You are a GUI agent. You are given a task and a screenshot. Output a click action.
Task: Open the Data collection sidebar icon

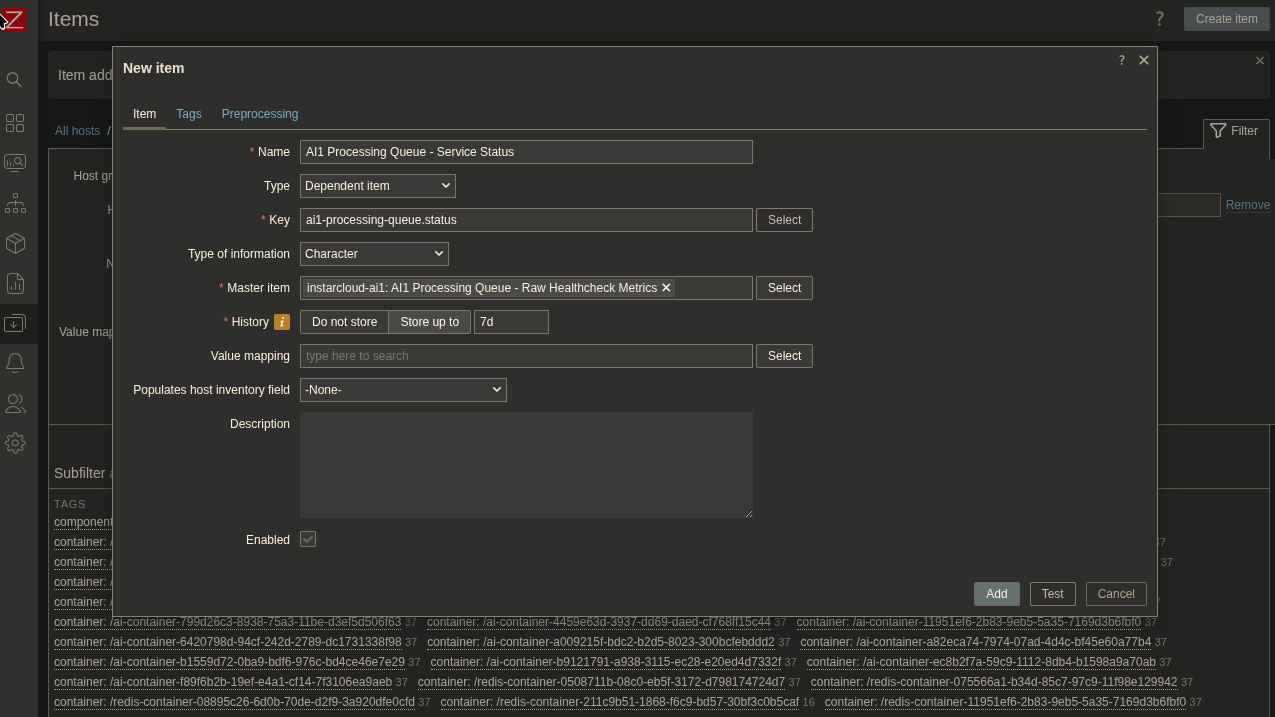15,324
